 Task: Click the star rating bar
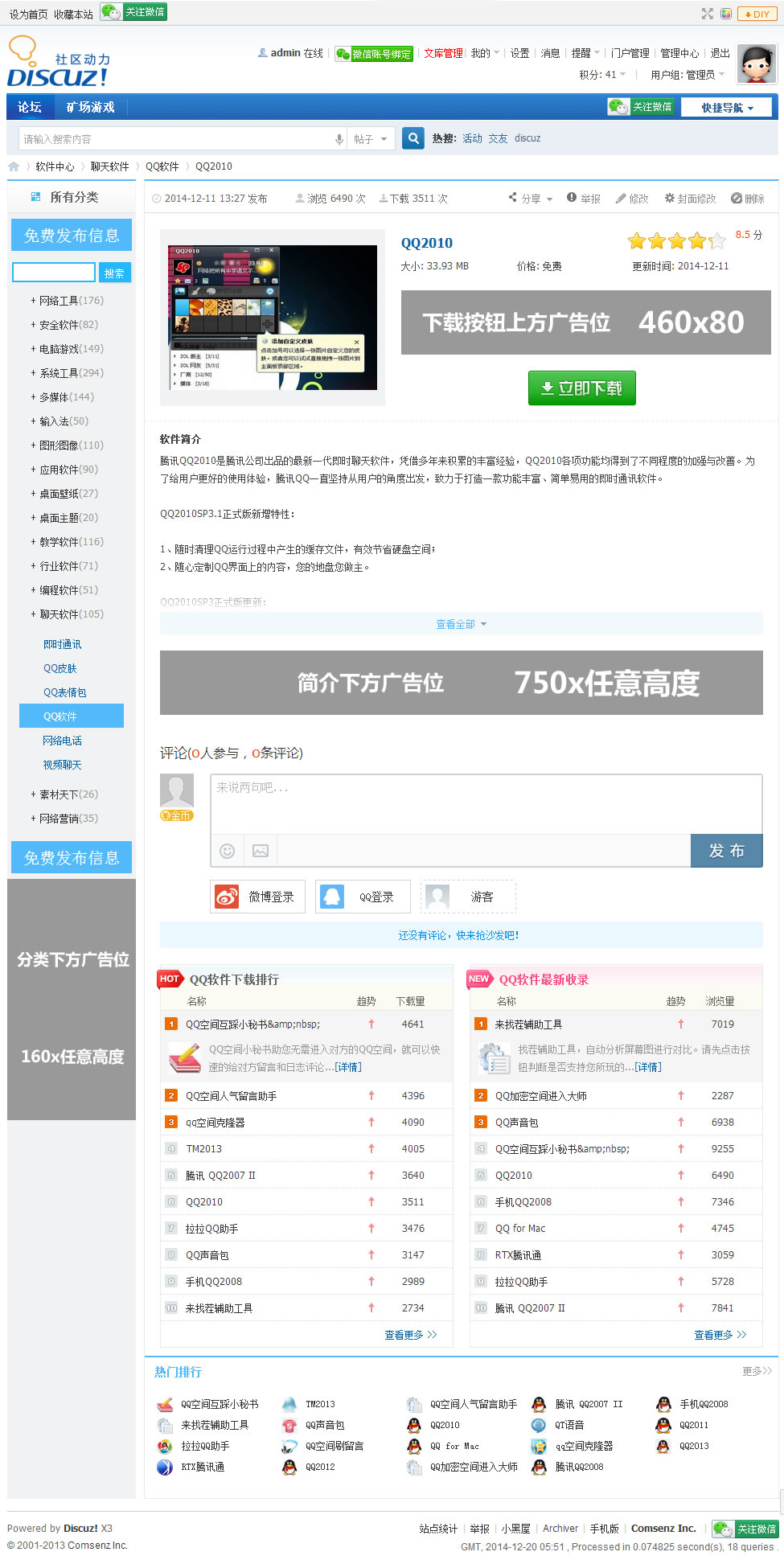676,240
